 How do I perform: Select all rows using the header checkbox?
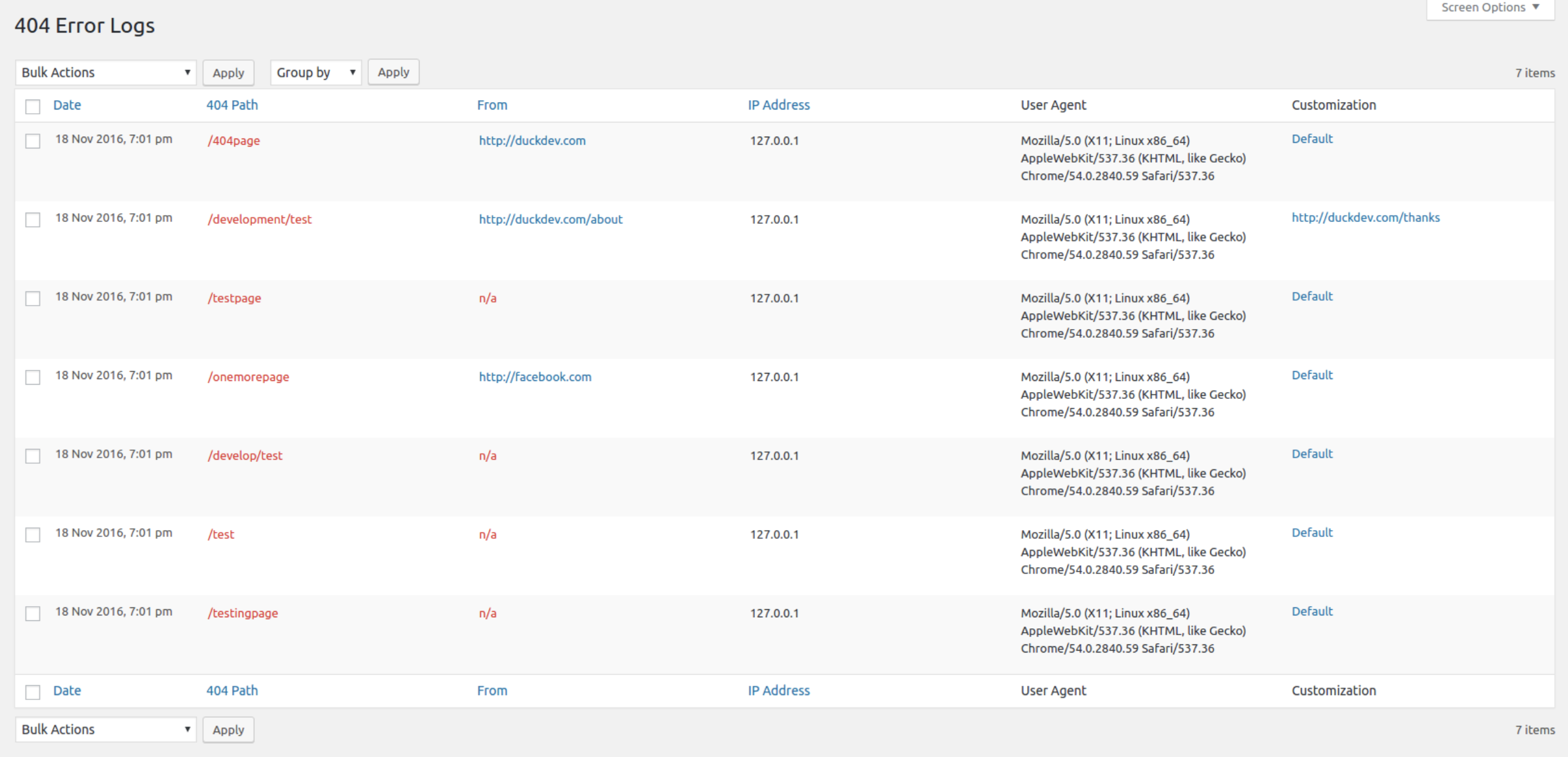33,106
